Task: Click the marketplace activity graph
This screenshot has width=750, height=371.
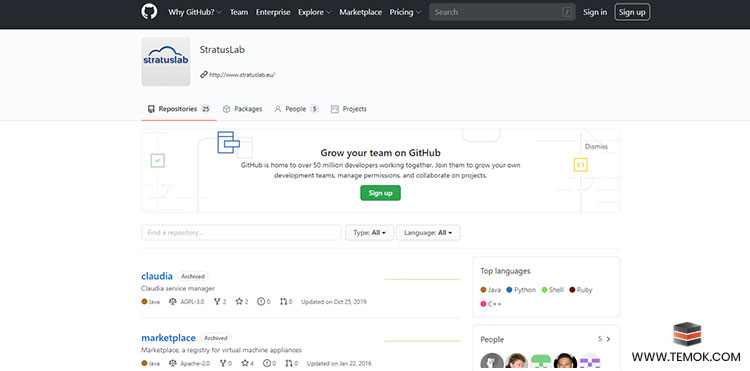Action: (422, 341)
